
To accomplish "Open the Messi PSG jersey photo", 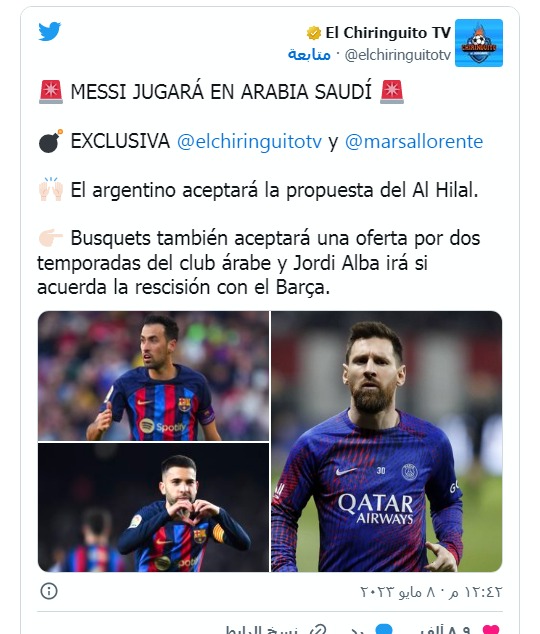I will tap(386, 442).
